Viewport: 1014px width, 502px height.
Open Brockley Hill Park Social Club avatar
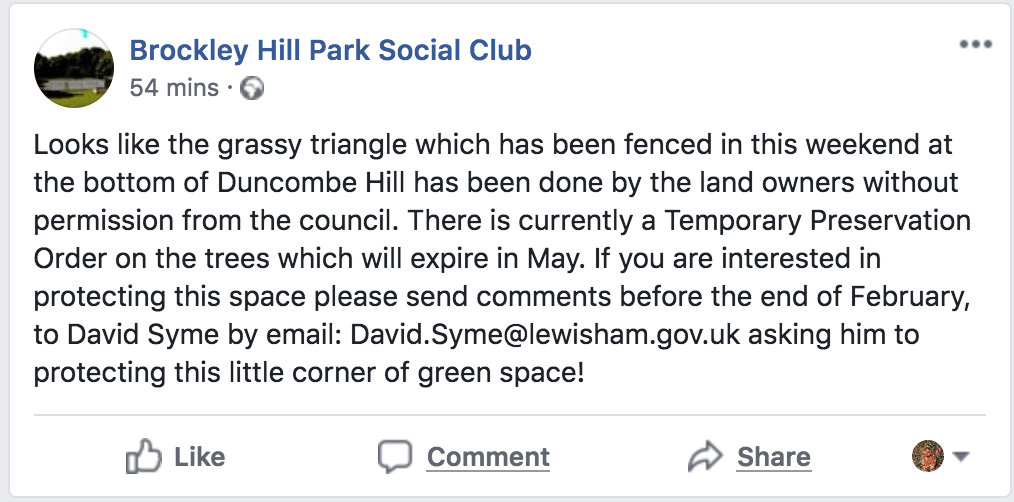click(73, 67)
